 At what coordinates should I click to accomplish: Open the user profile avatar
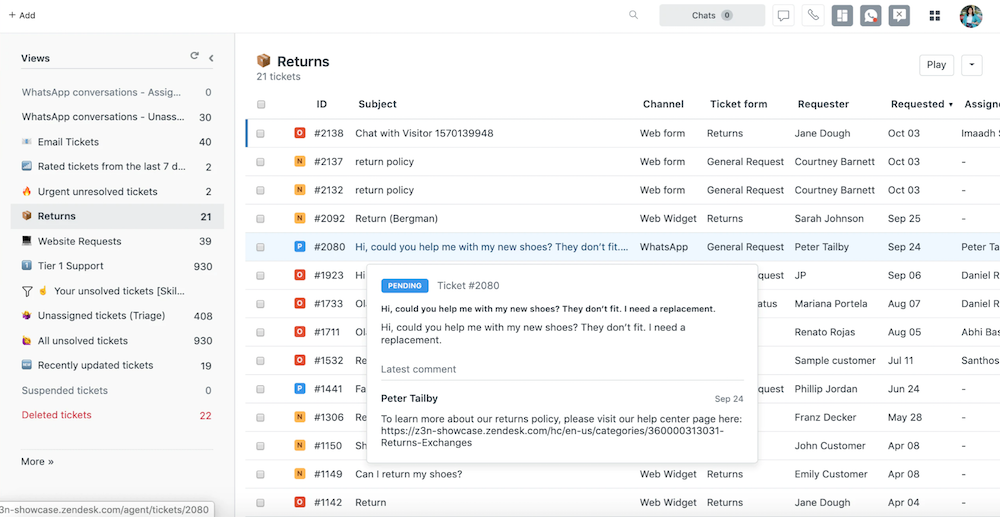pyautogui.click(x=971, y=16)
